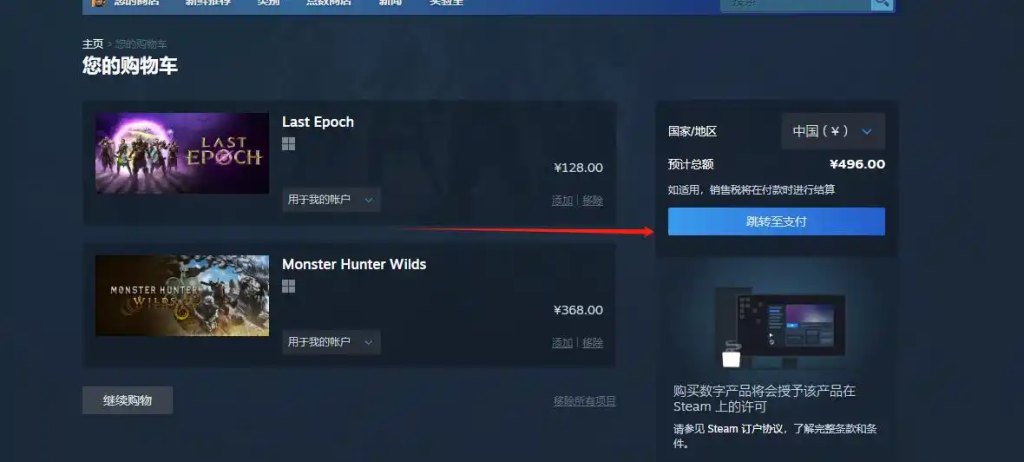Open the Monster Hunter Wilds title link

[354, 265]
